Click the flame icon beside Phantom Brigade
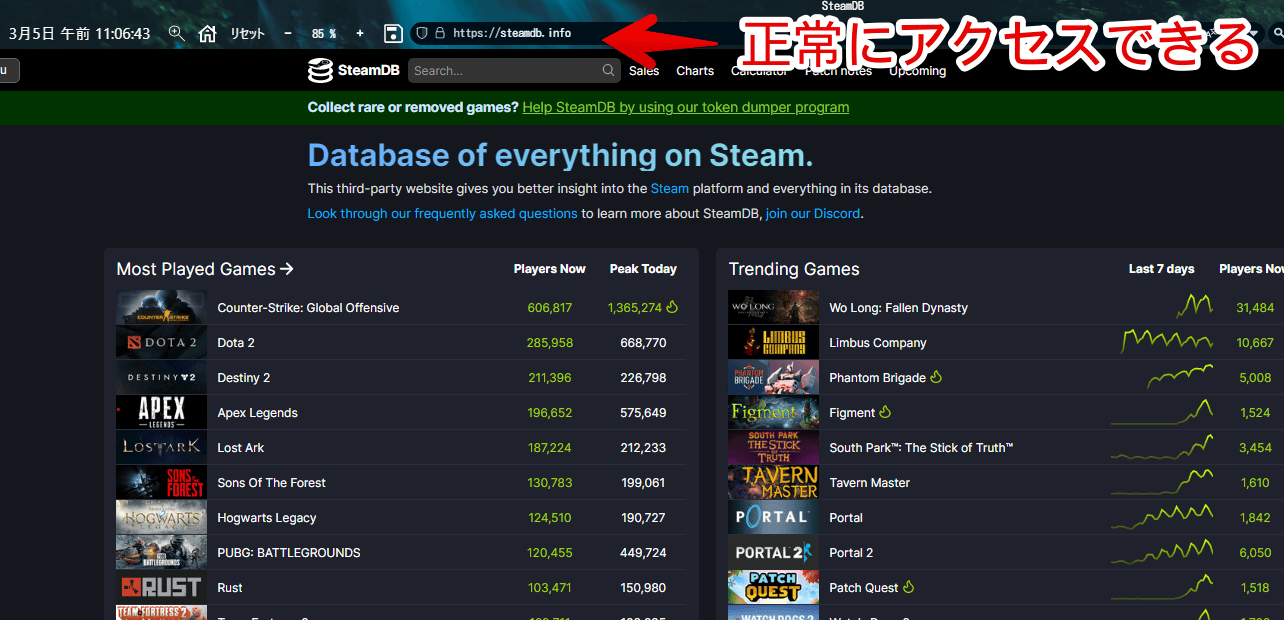This screenshot has height=620, width=1284. click(x=936, y=377)
